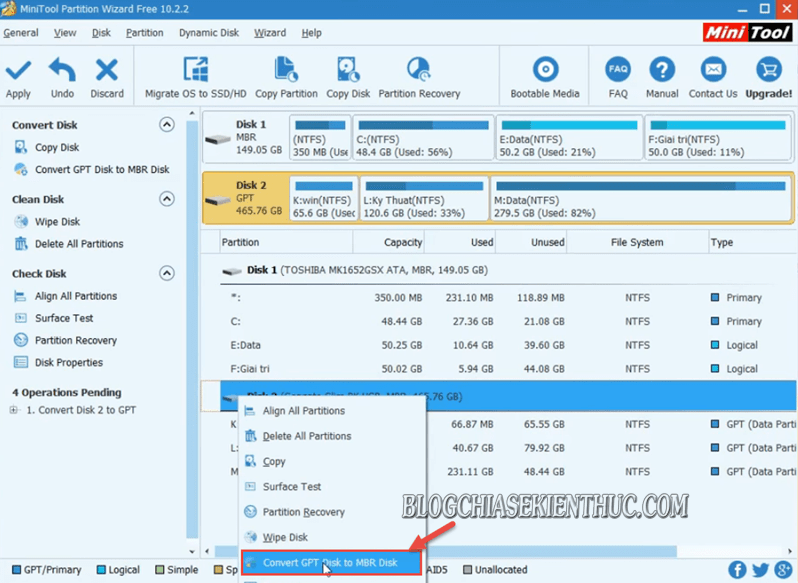Click the Undo arrow icon
The width and height of the screenshot is (798, 583).
(x=62, y=70)
